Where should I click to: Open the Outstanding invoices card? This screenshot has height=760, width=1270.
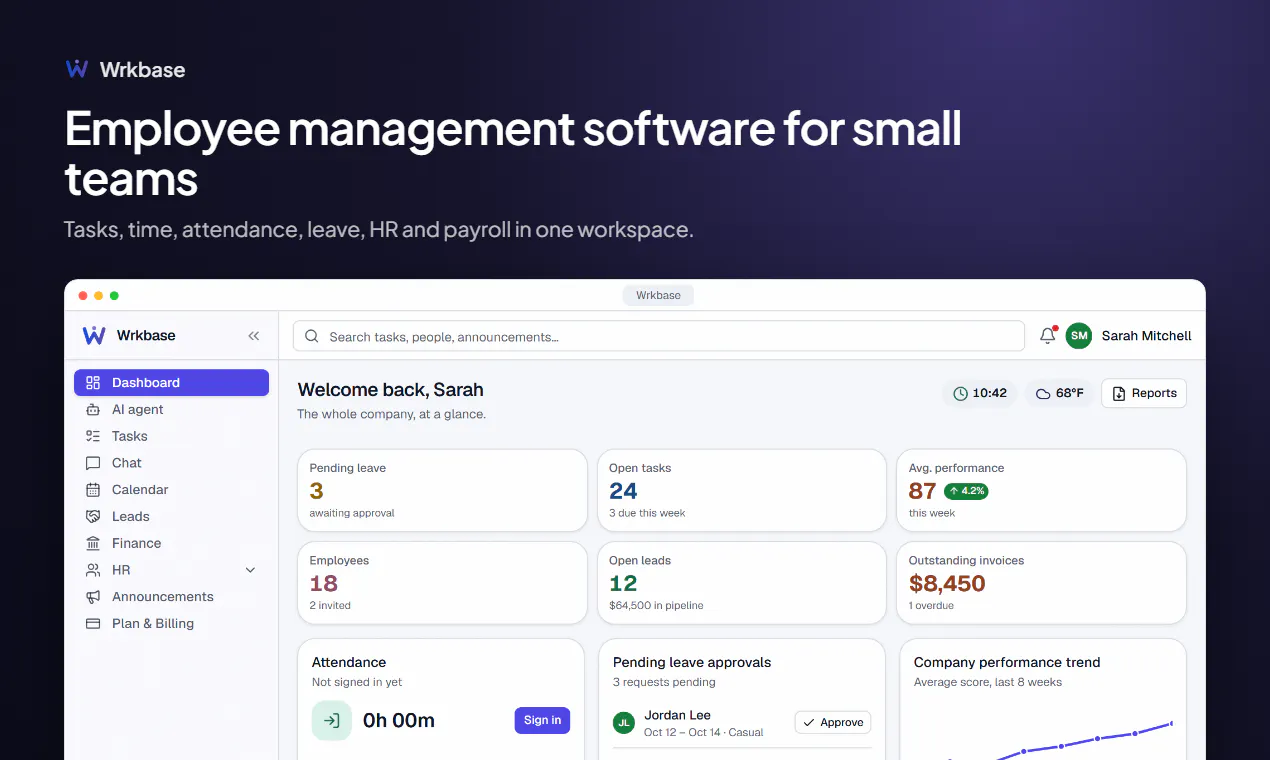pos(1041,583)
